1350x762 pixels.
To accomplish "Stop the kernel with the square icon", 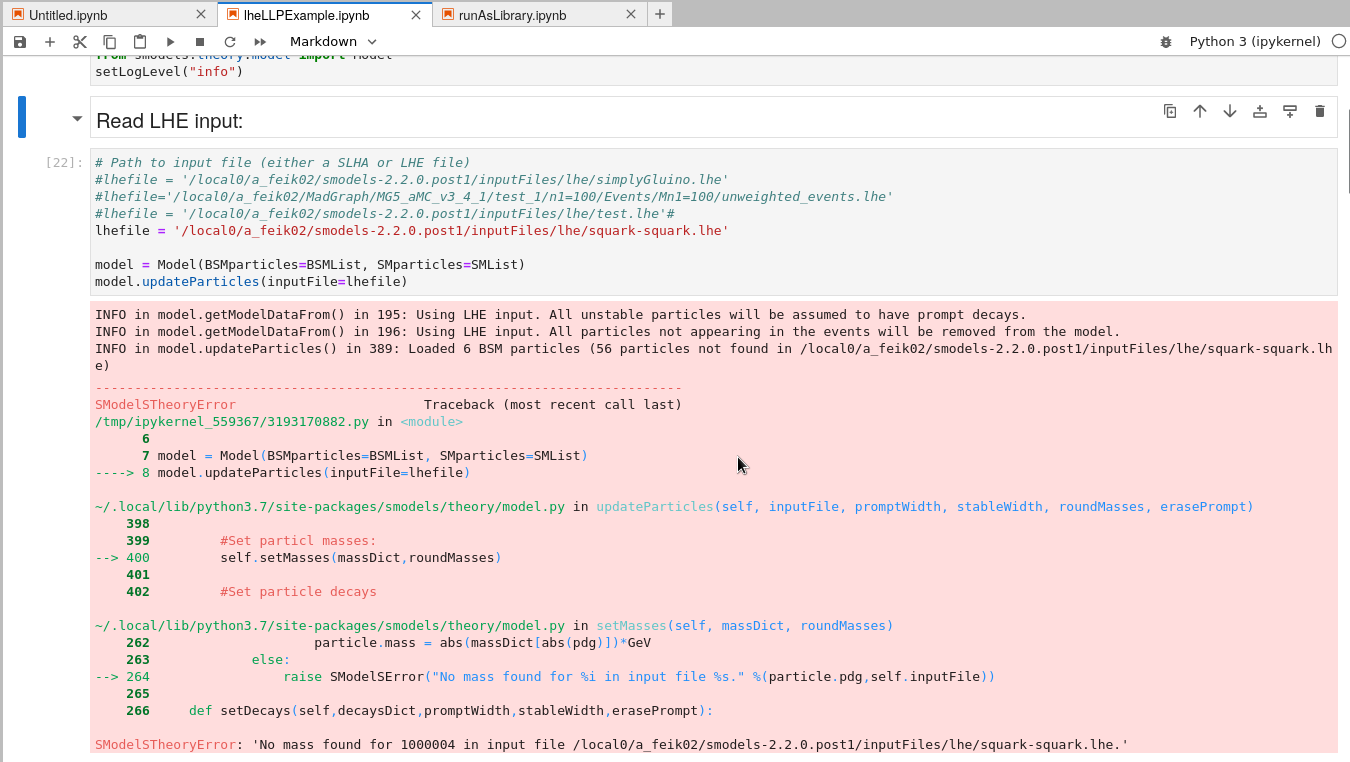I will (199, 41).
